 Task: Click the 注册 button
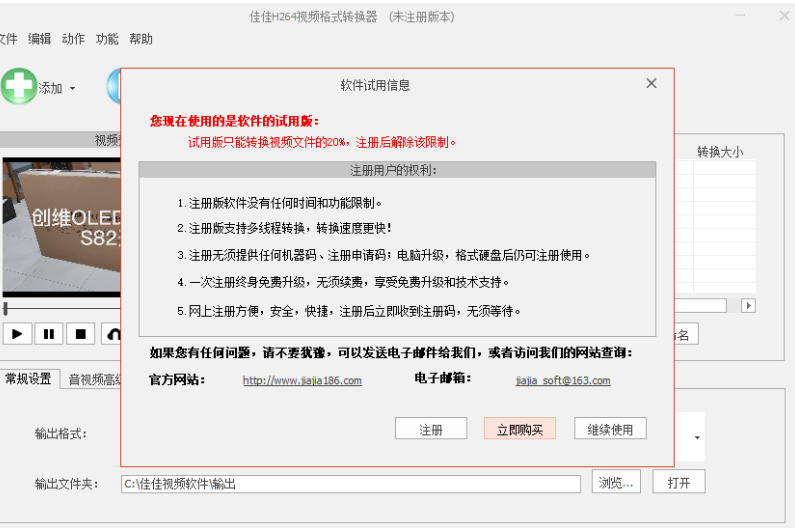tap(431, 429)
